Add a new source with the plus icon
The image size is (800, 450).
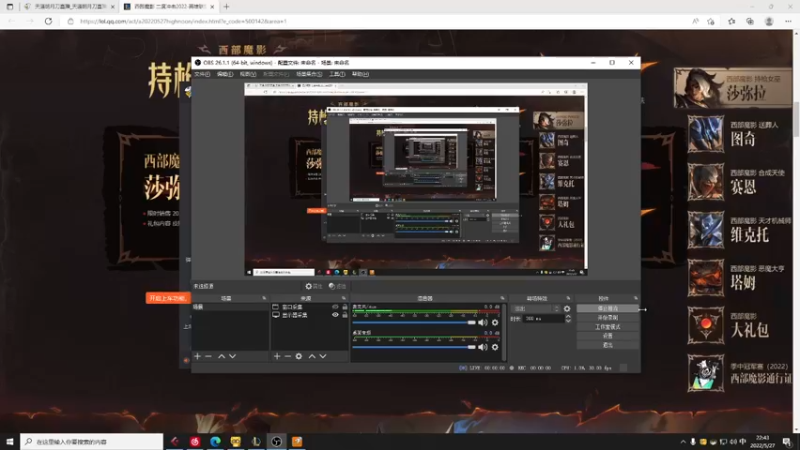pyautogui.click(x=277, y=356)
